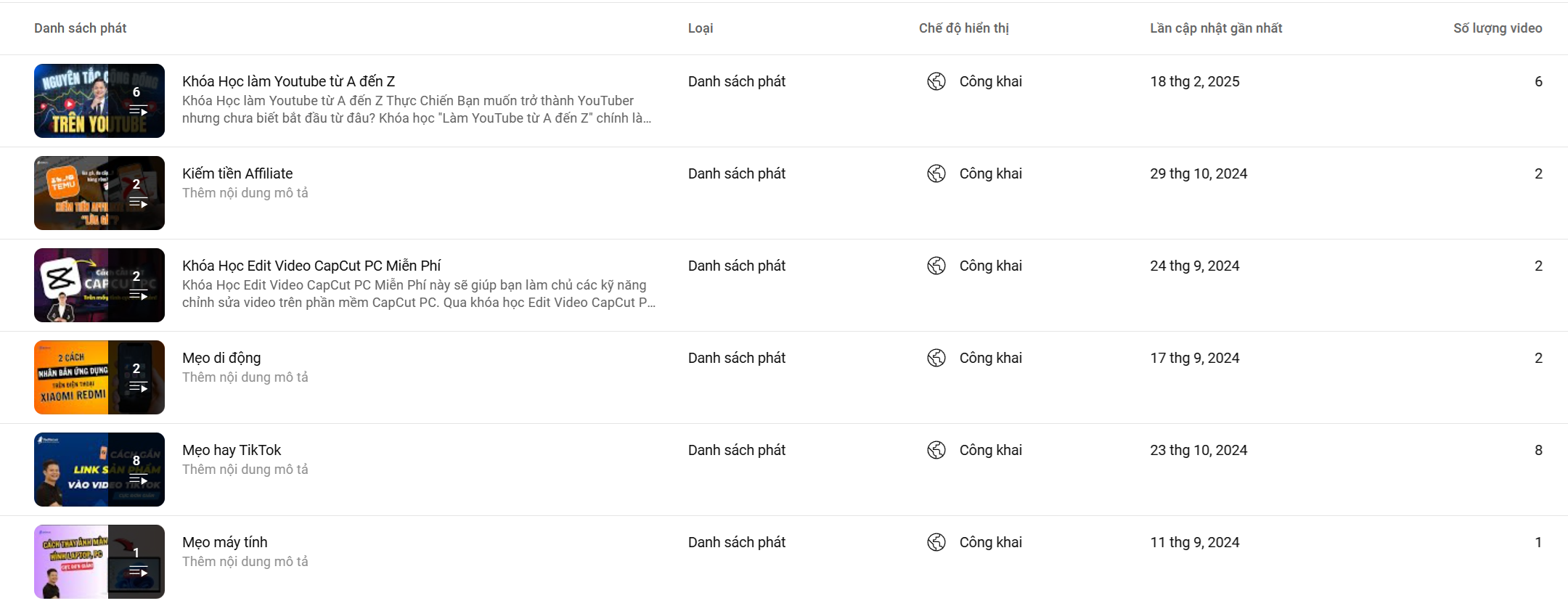Click the public globe icon for Kiếm tiền Affiliate

click(936, 173)
